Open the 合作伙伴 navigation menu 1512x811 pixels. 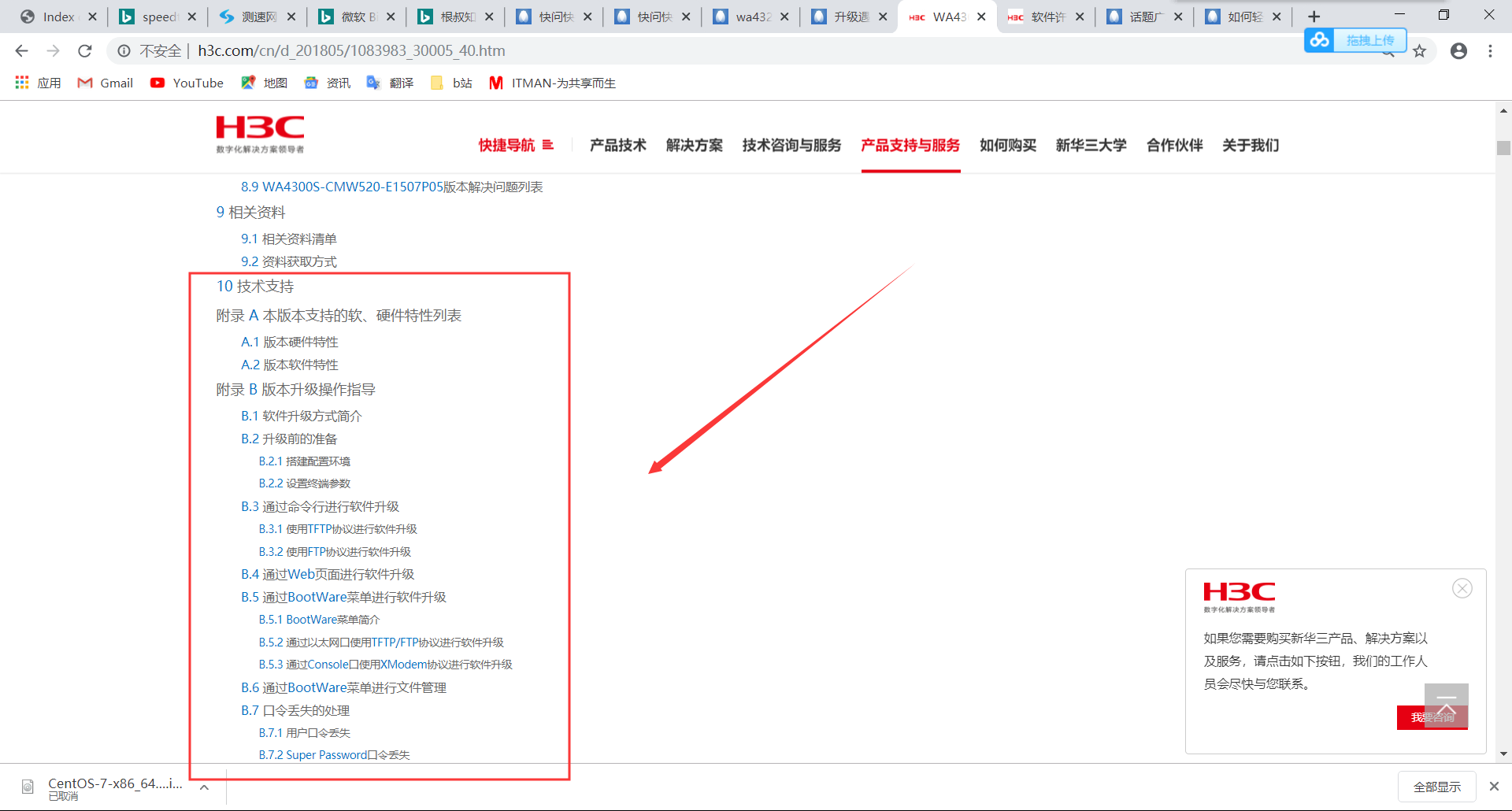click(x=1175, y=145)
